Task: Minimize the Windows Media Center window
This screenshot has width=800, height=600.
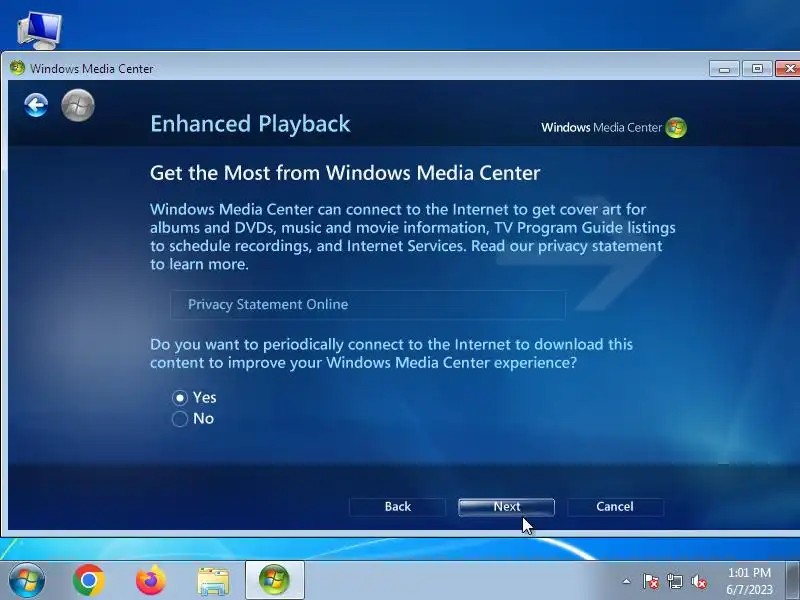Action: pos(724,68)
